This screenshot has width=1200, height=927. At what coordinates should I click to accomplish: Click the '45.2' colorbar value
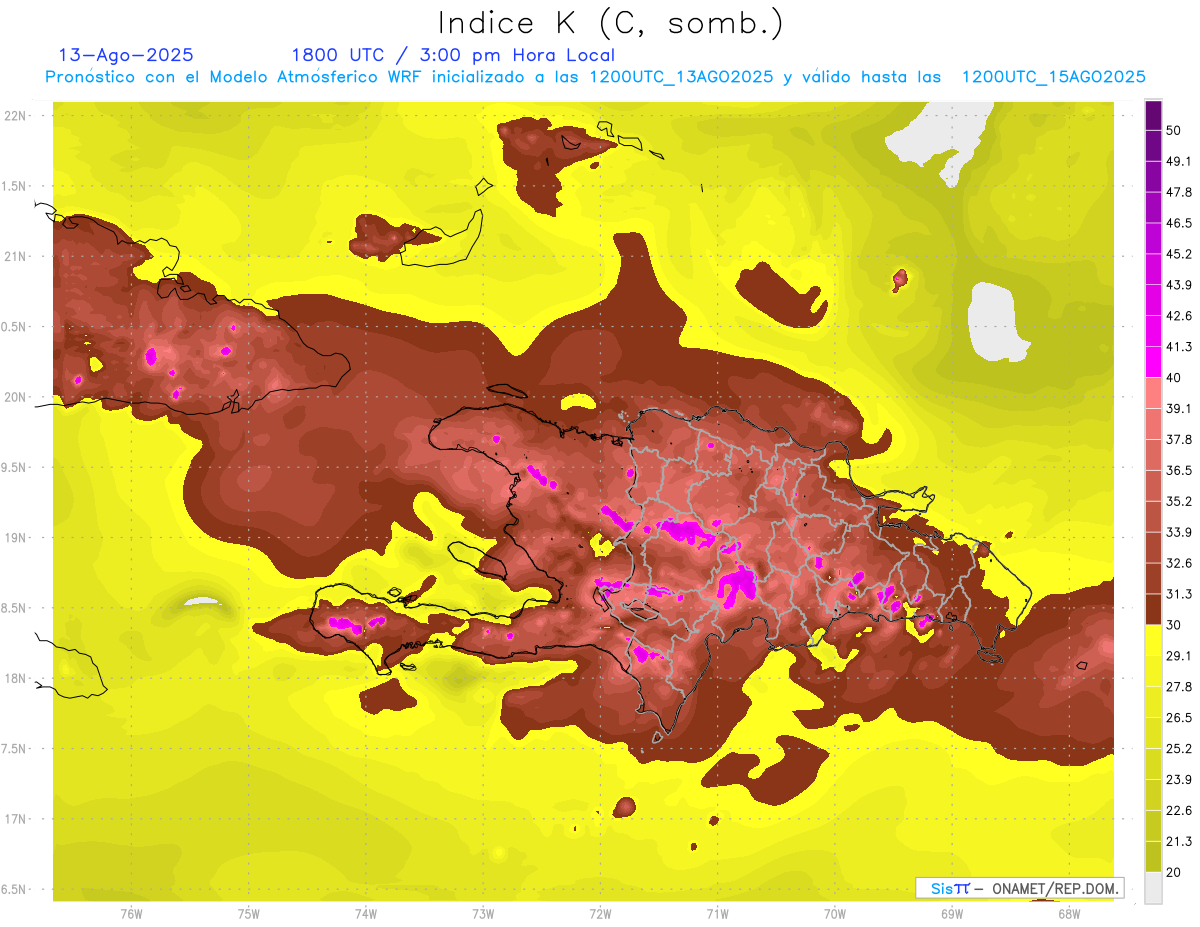1179,254
